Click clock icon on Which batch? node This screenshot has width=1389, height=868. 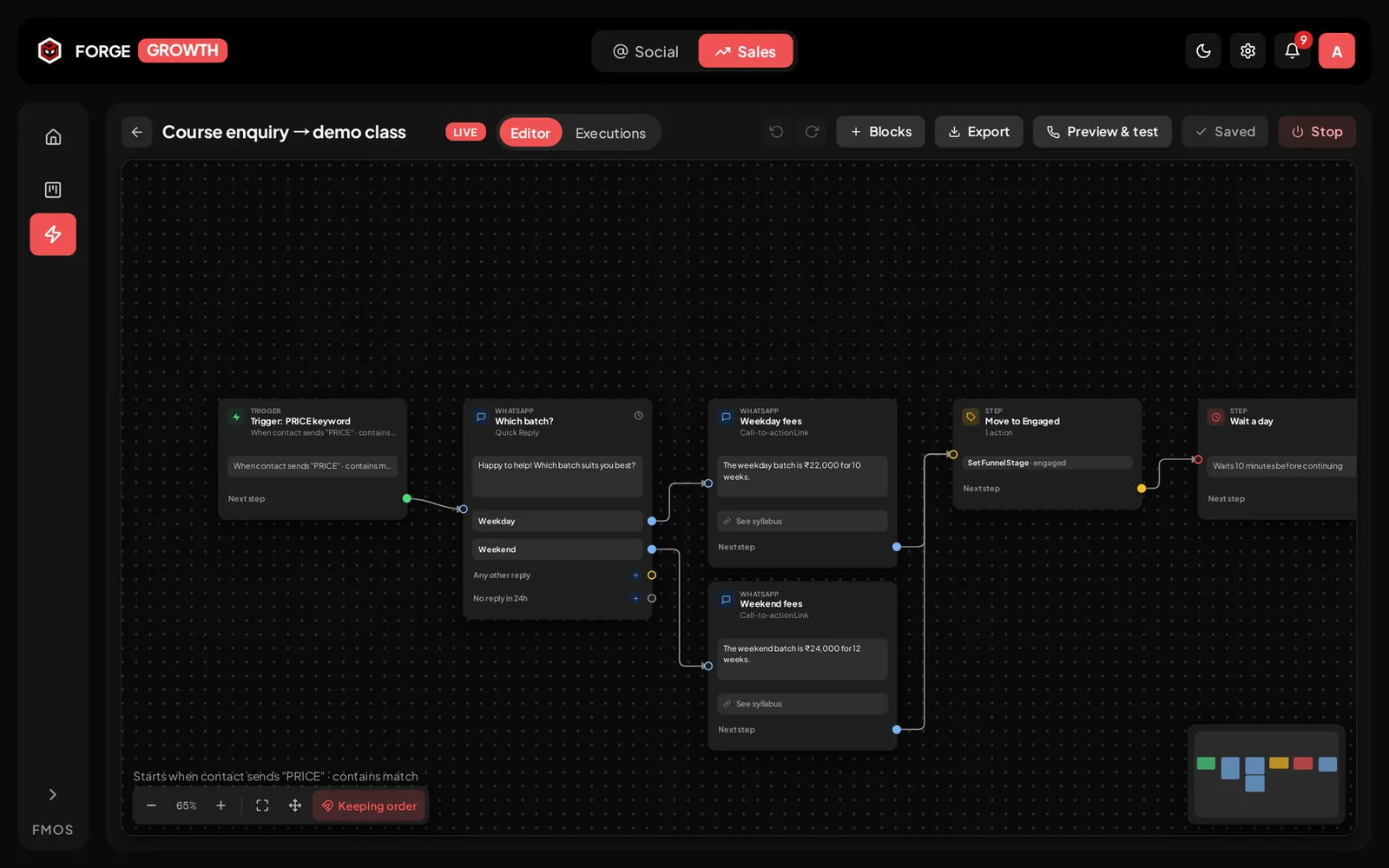[x=638, y=416]
